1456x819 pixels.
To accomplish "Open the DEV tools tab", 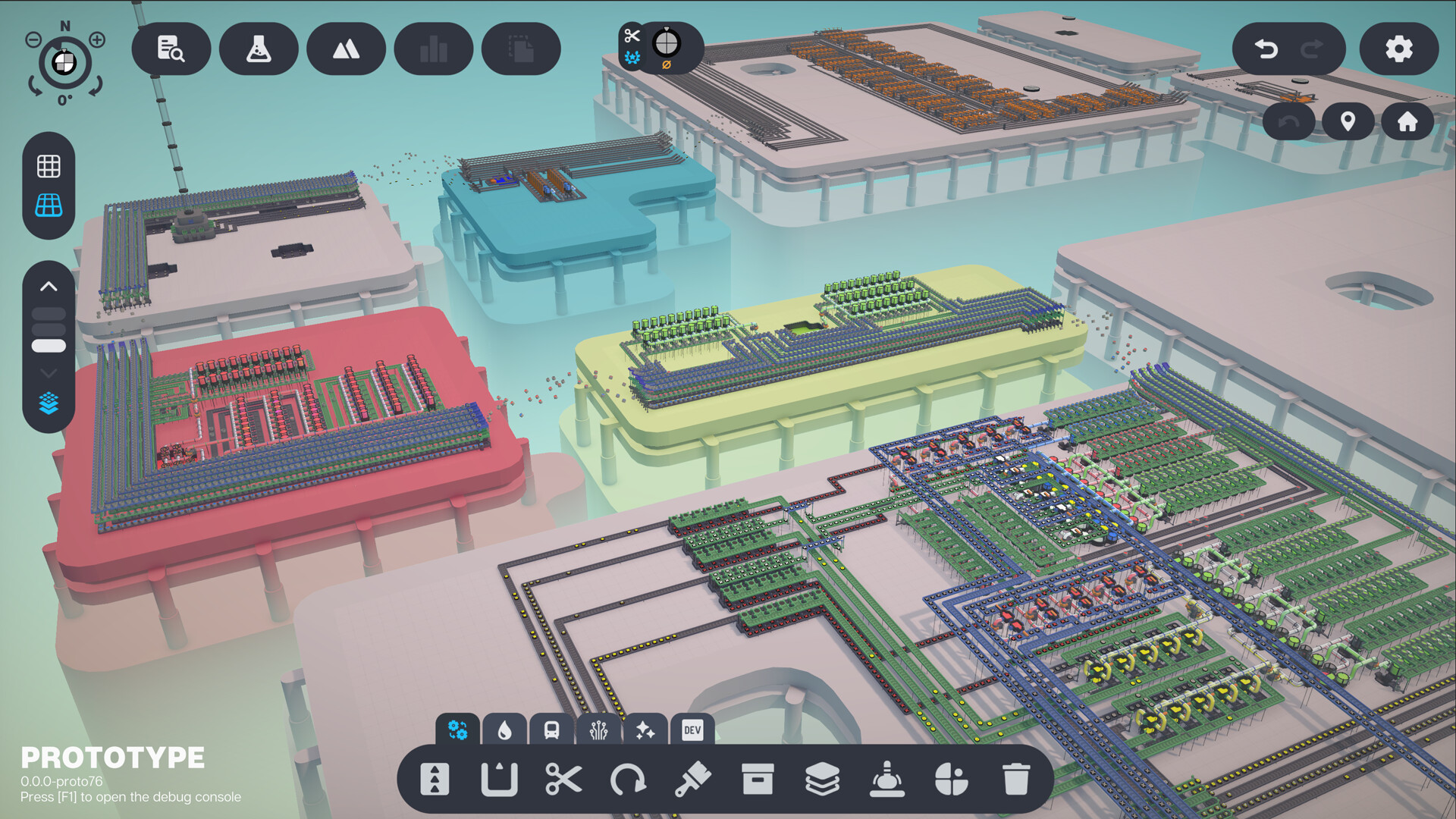I will 692,730.
